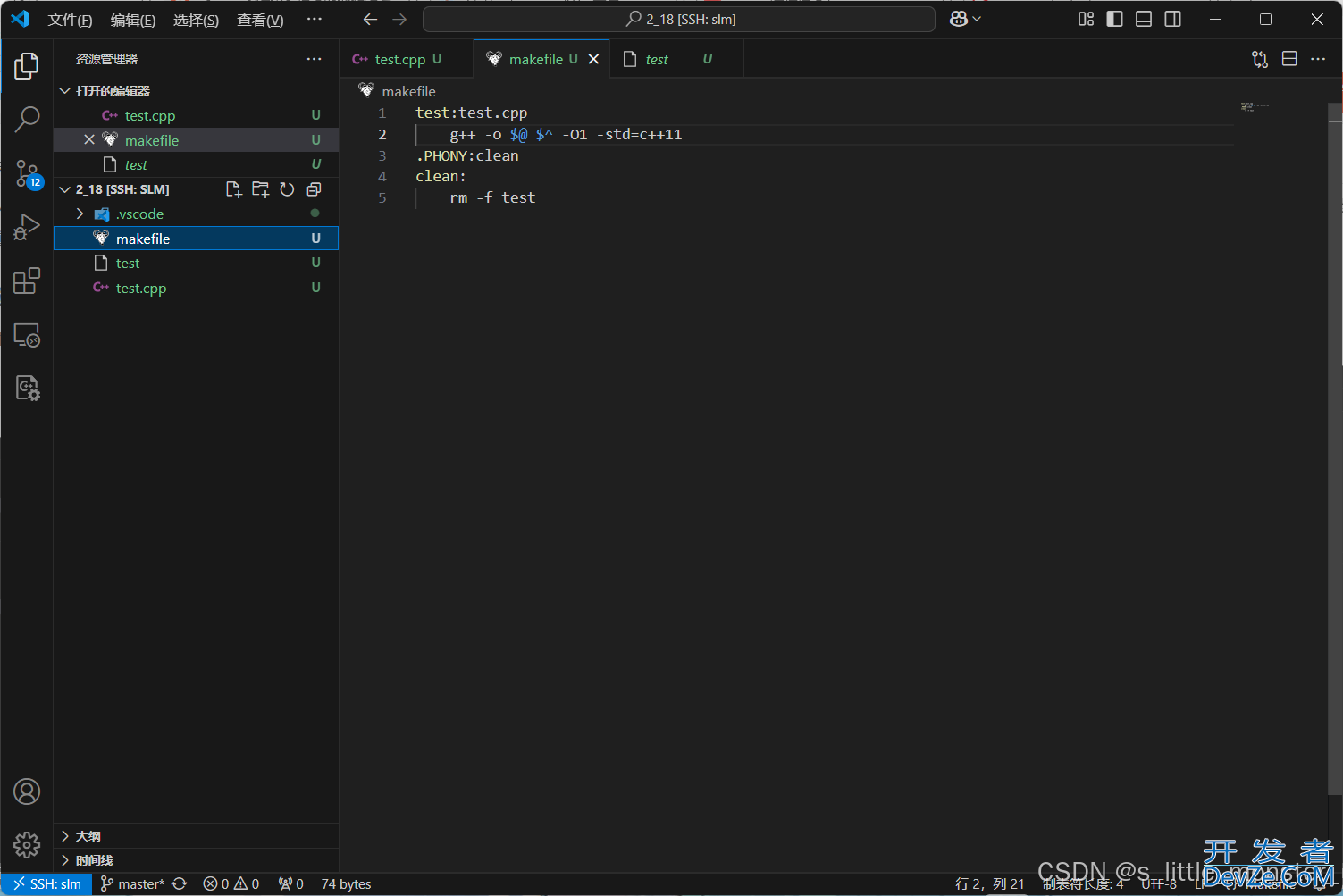Collapse the Open Editors section
The height and width of the screenshot is (896, 1343).
coord(65,91)
